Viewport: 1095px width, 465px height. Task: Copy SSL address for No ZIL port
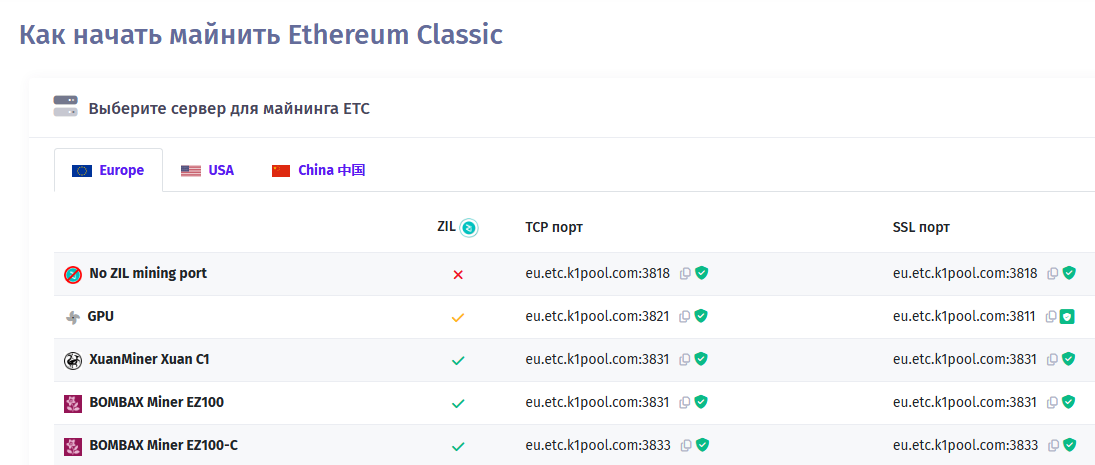click(x=1052, y=273)
